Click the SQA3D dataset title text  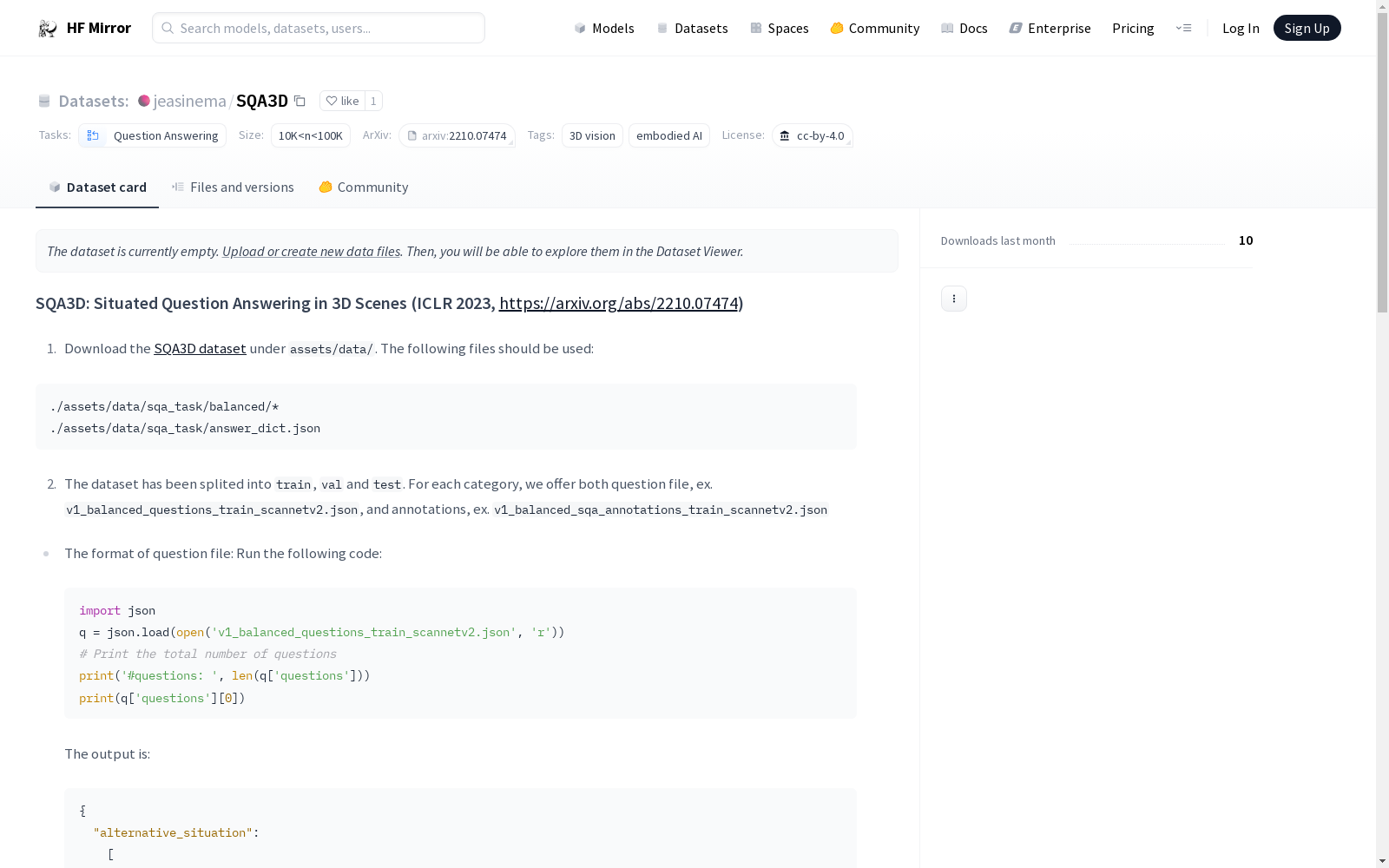click(262, 102)
